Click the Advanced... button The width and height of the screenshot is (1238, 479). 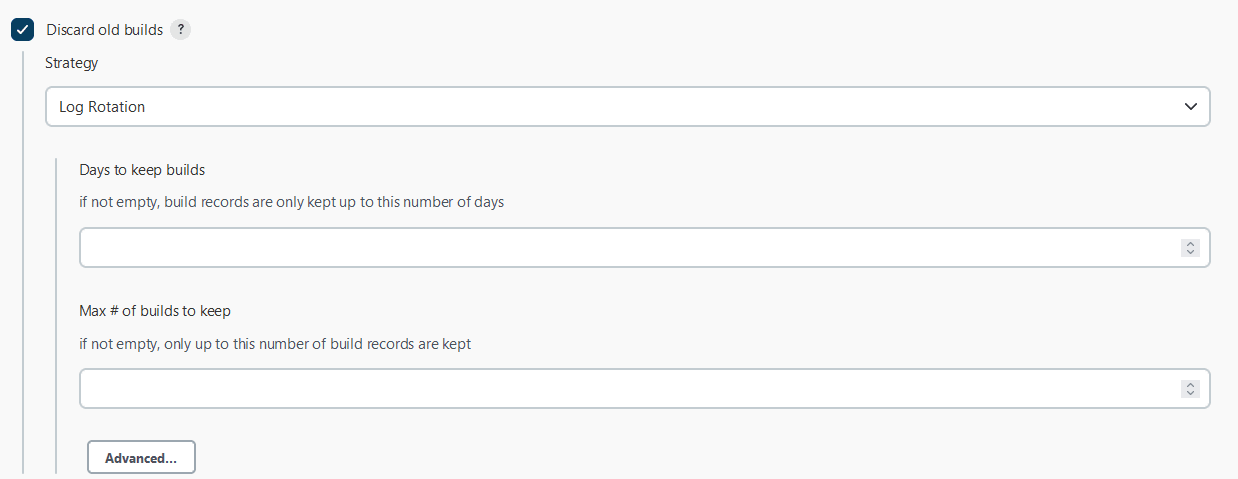coord(141,458)
